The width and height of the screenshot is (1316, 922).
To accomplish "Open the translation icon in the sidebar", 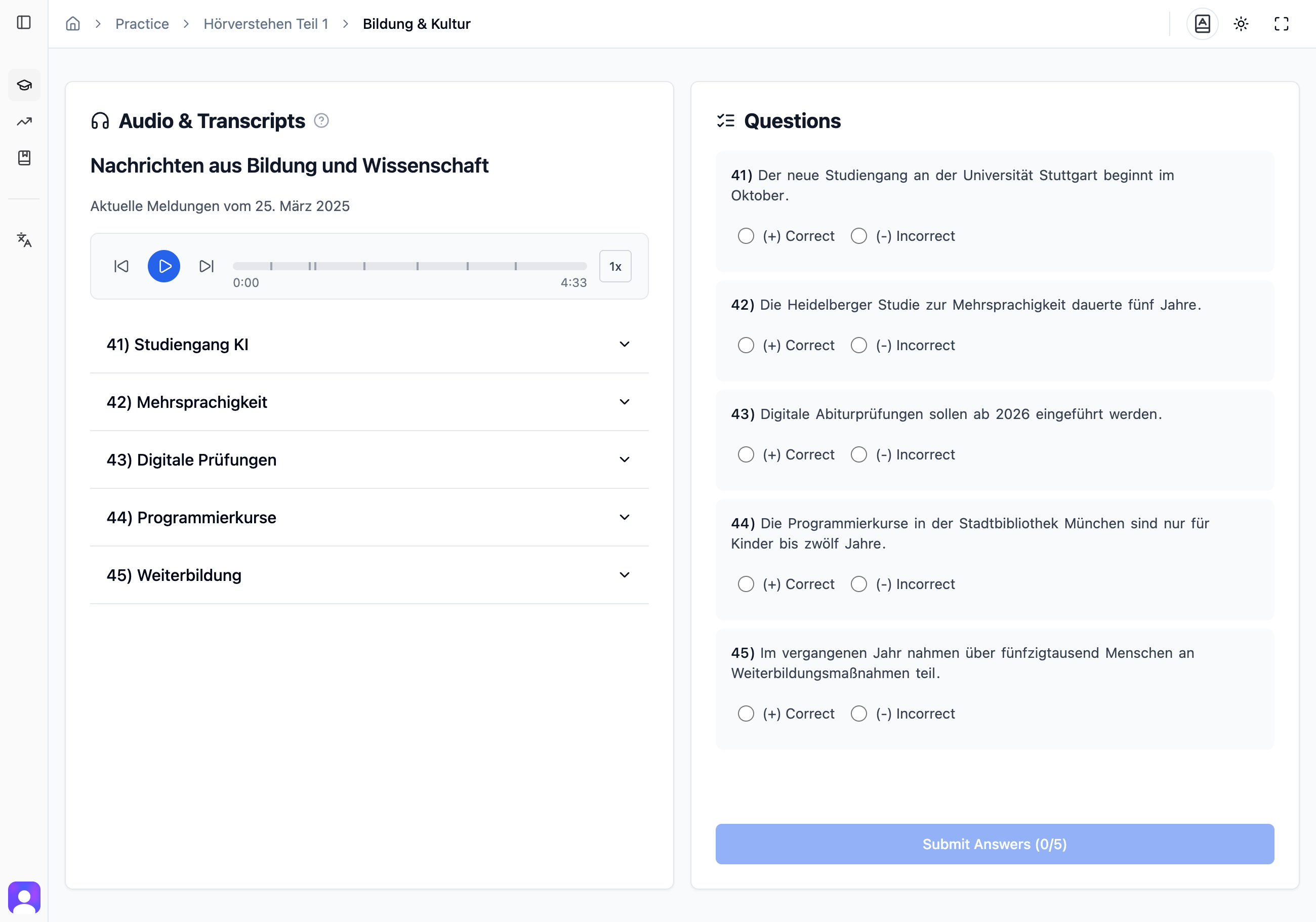I will 24,241.
